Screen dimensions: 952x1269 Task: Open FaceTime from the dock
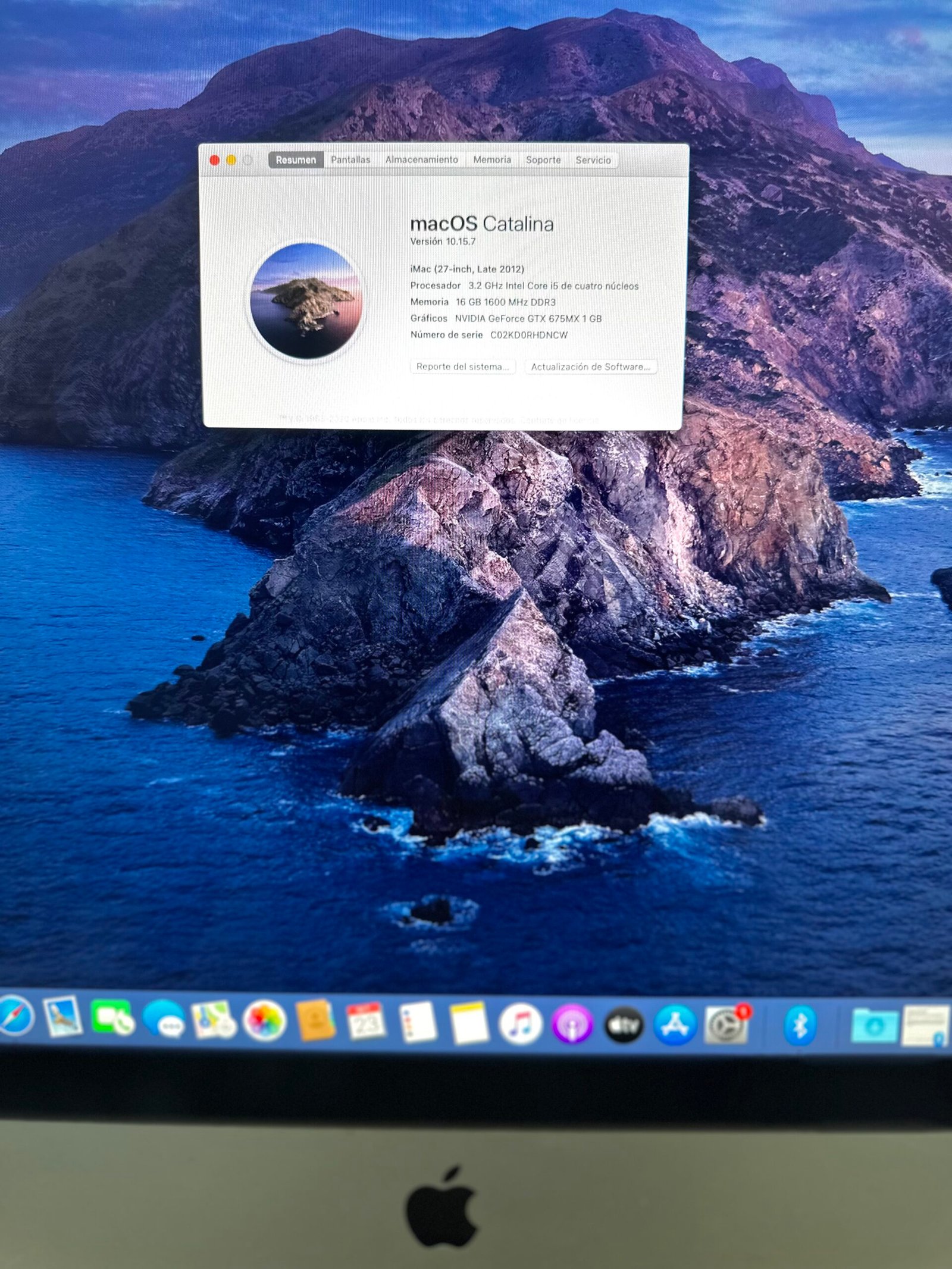112,1017
